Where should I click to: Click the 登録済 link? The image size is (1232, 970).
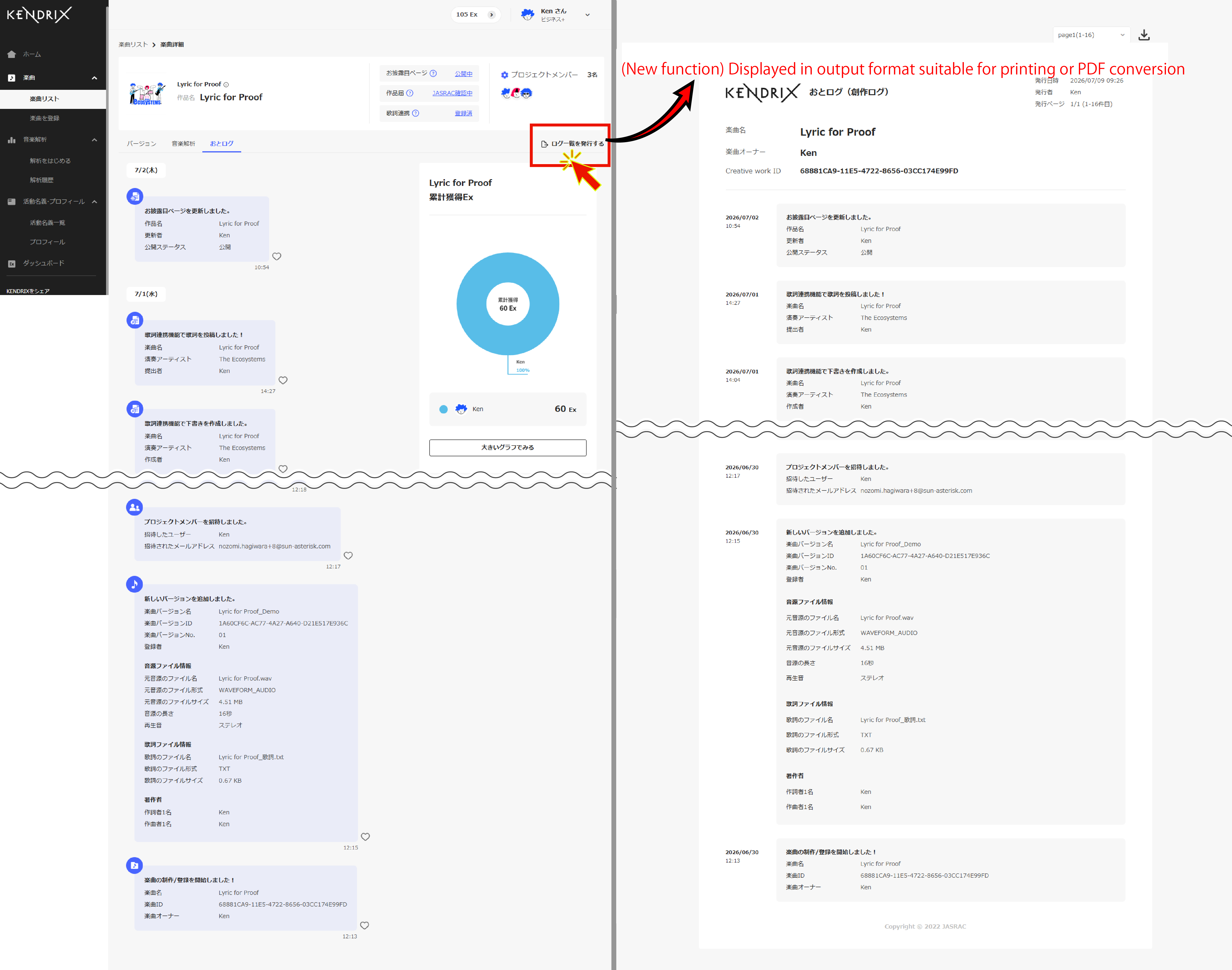463,113
